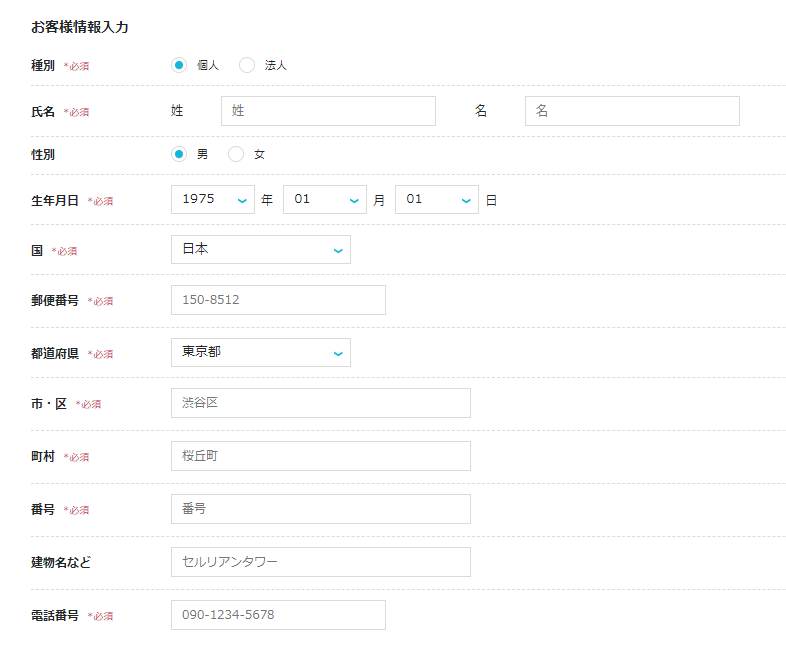
Task: Open the birth month dropdown
Action: coord(325,199)
